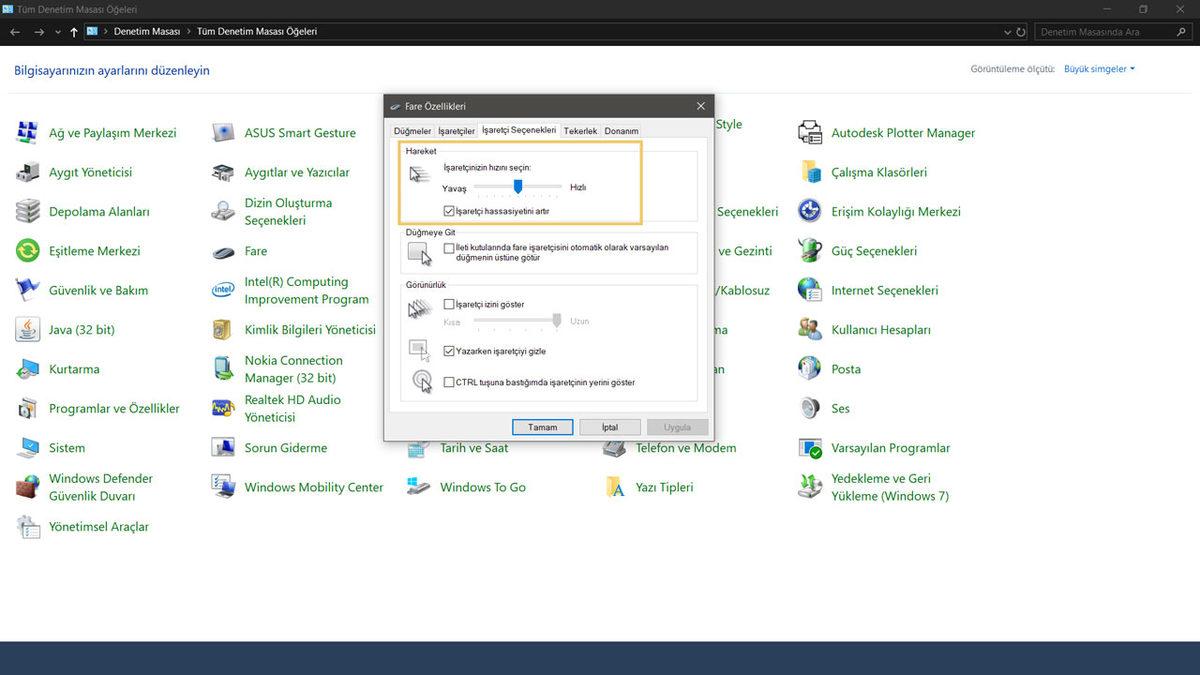Image resolution: width=1200 pixels, height=675 pixels.
Task: Open the Güvenlik ve Bakım flag icon
Action: tap(28, 290)
